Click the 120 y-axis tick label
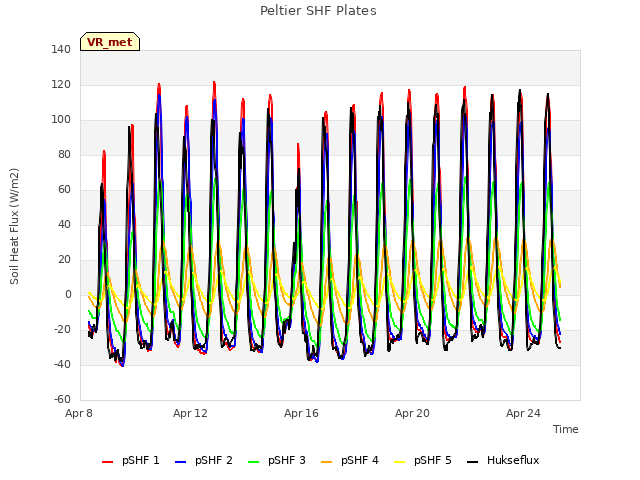 (x=61, y=84)
